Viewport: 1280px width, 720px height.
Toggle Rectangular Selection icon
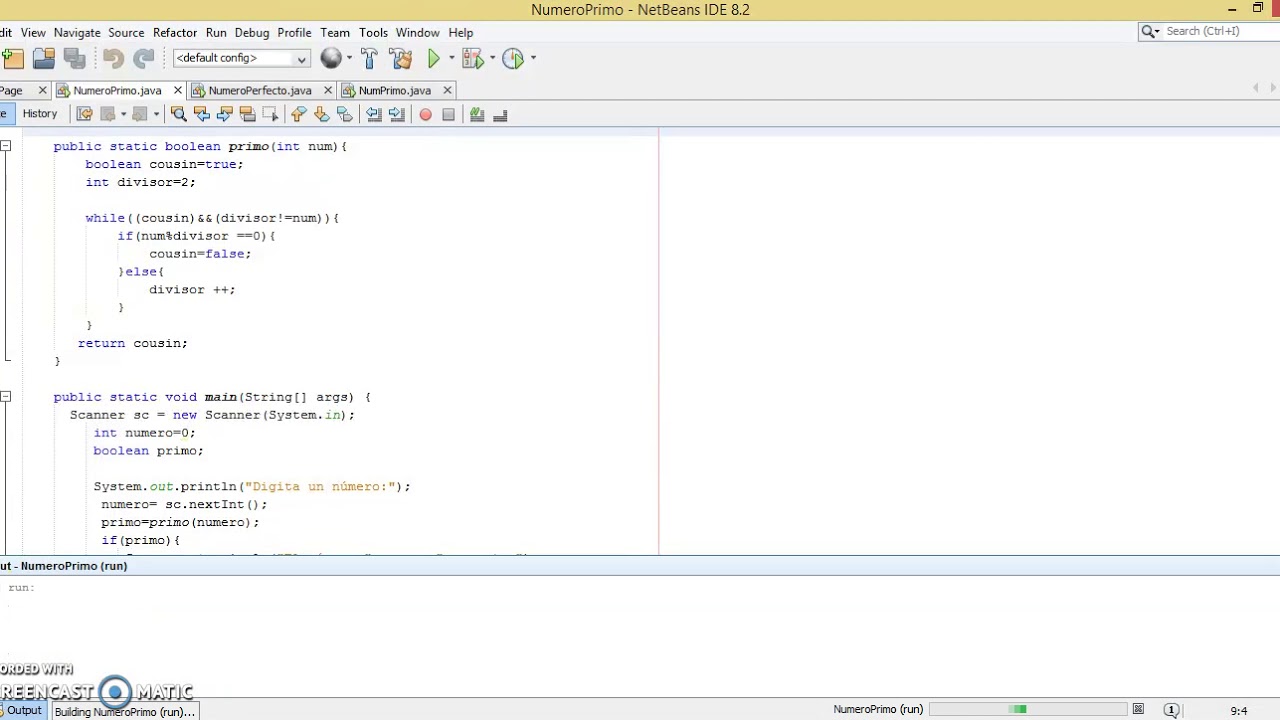coord(270,115)
